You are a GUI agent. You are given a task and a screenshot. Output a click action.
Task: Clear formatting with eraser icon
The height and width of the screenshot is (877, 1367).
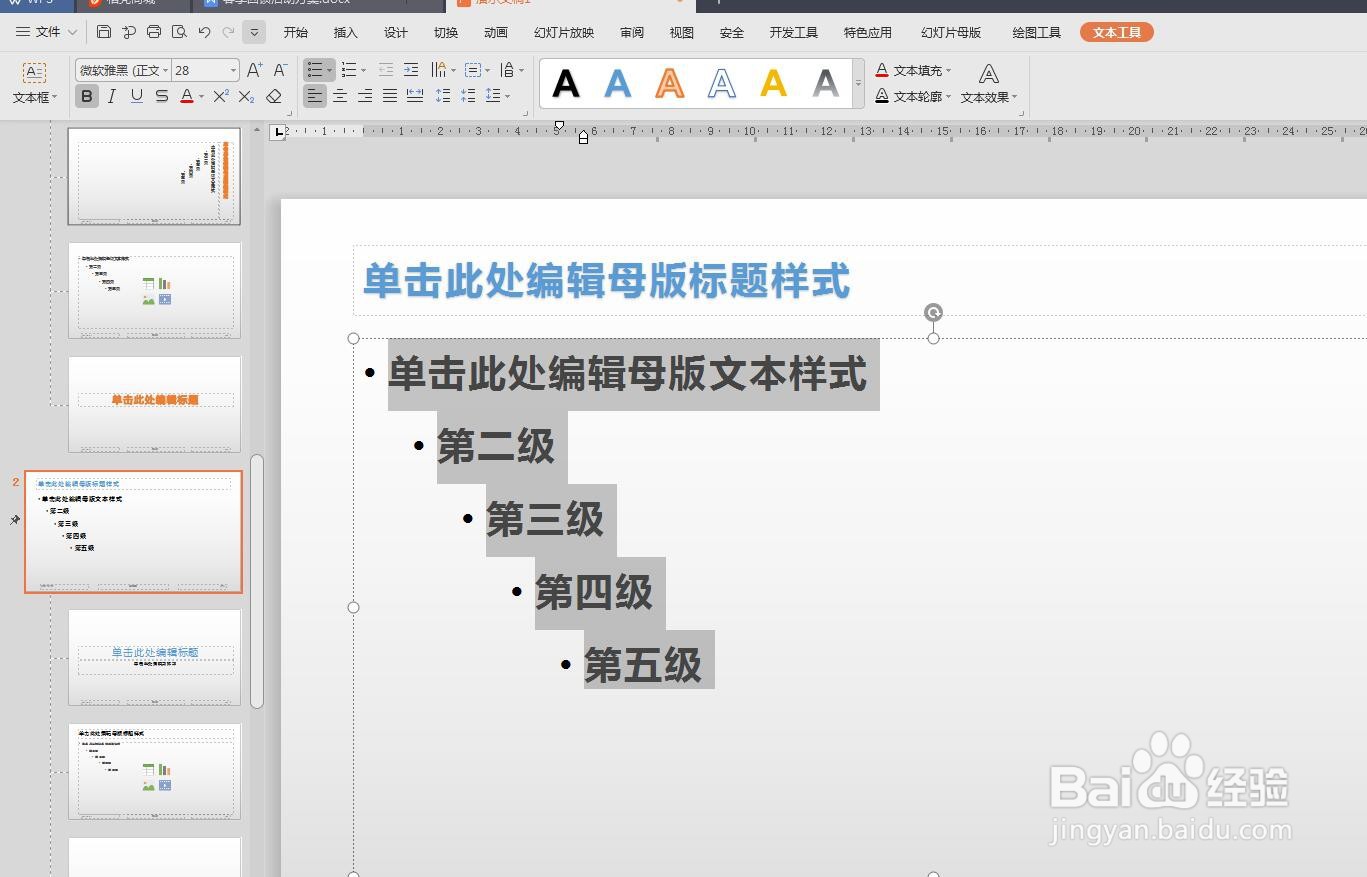click(x=273, y=96)
